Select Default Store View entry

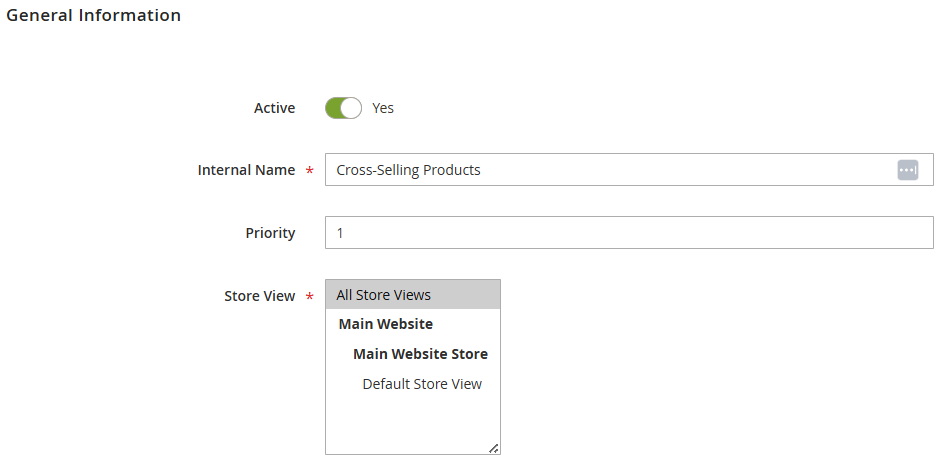point(421,384)
